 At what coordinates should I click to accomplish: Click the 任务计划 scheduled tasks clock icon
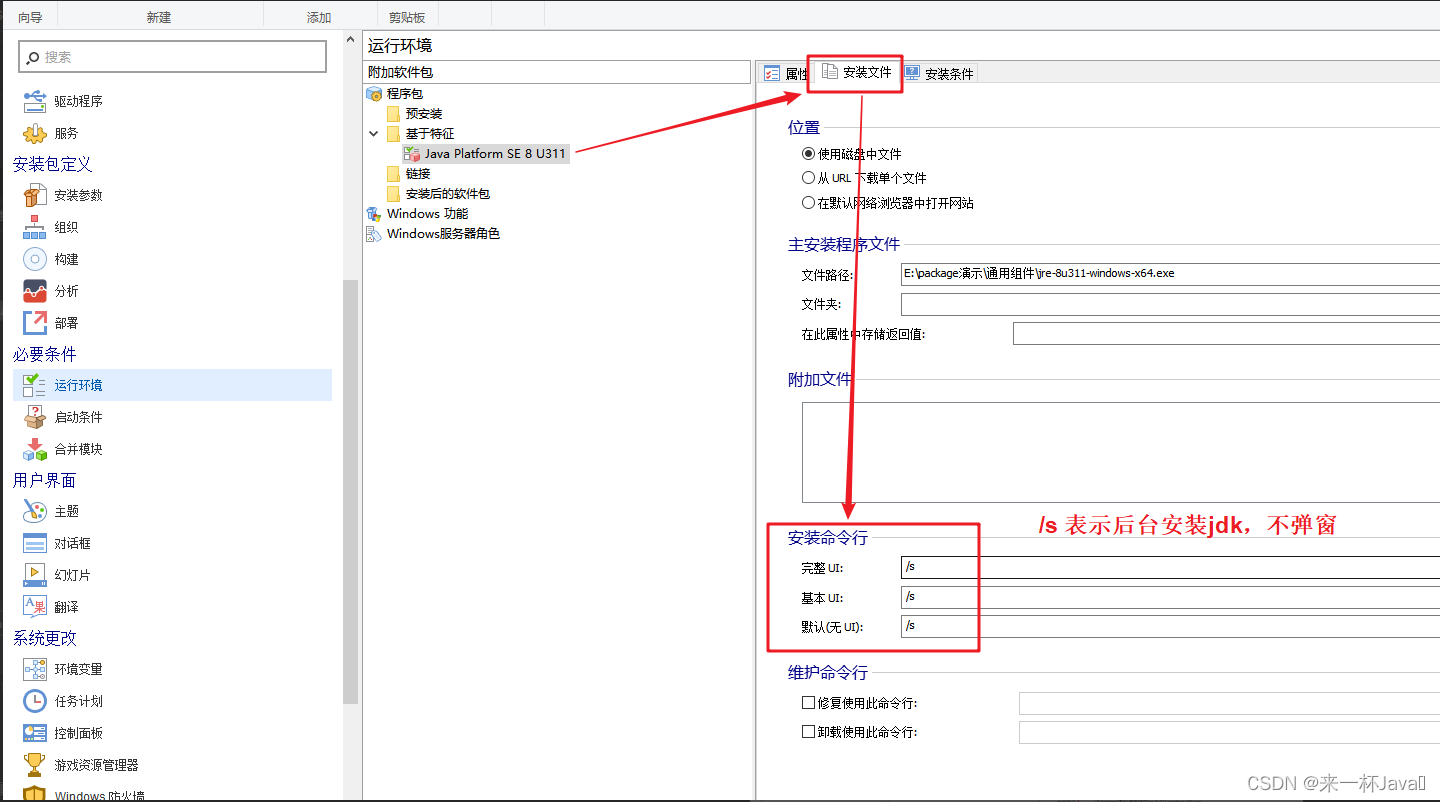pyautogui.click(x=35, y=701)
